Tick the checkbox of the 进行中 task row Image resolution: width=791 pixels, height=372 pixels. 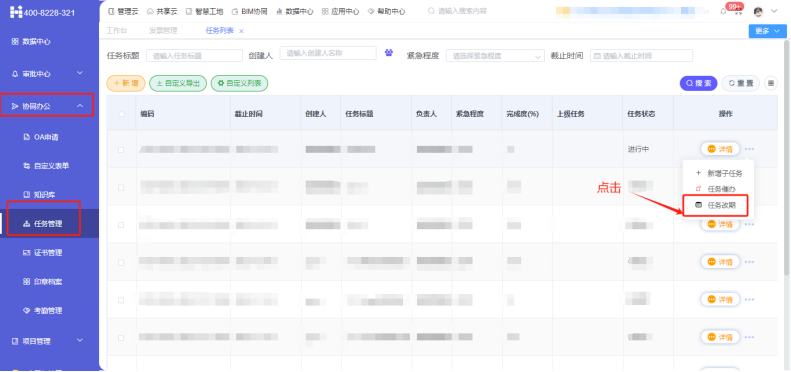121,150
